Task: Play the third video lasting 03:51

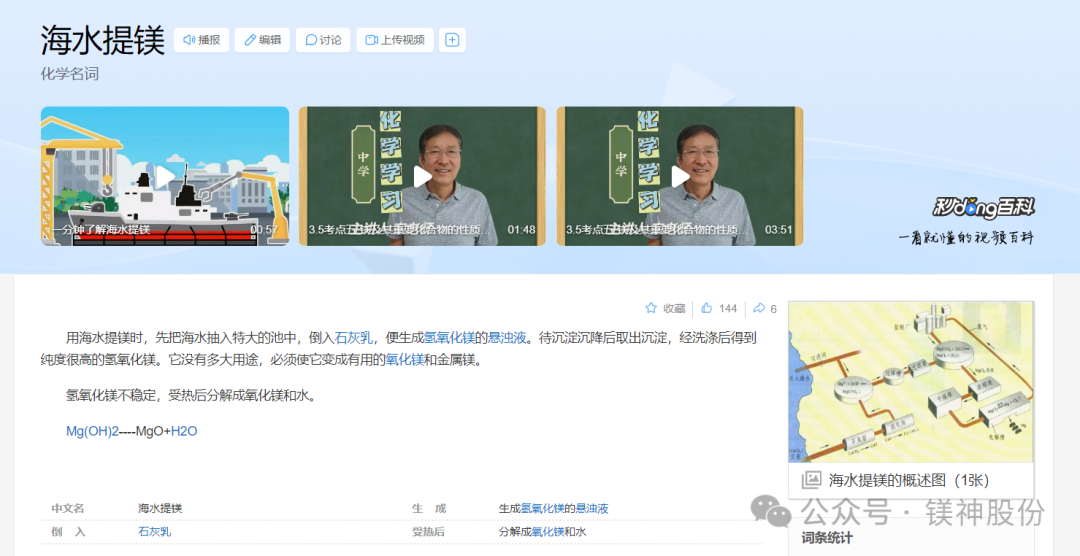Action: pyautogui.click(x=680, y=176)
